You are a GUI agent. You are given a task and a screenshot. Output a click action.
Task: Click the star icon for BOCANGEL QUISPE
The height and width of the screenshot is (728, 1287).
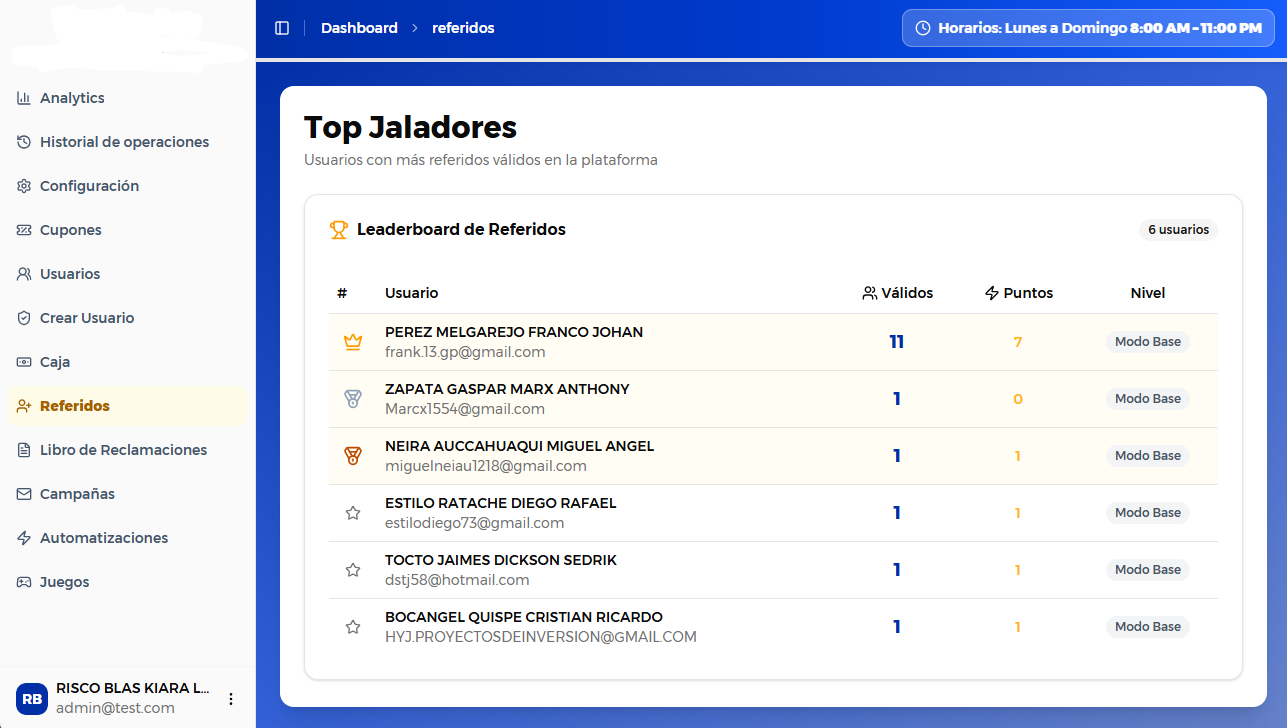pyautogui.click(x=352, y=627)
